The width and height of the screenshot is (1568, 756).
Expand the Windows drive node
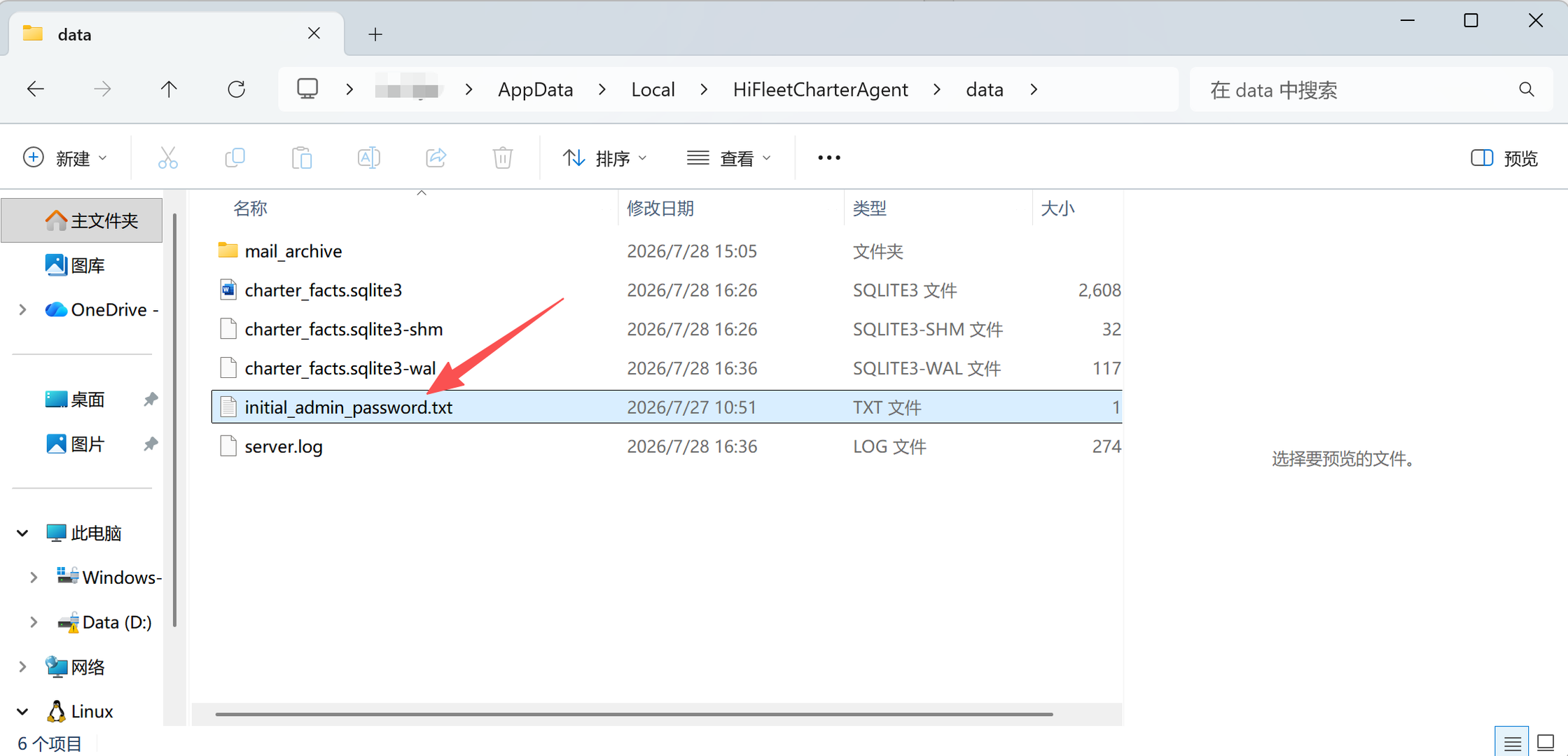coord(33,577)
